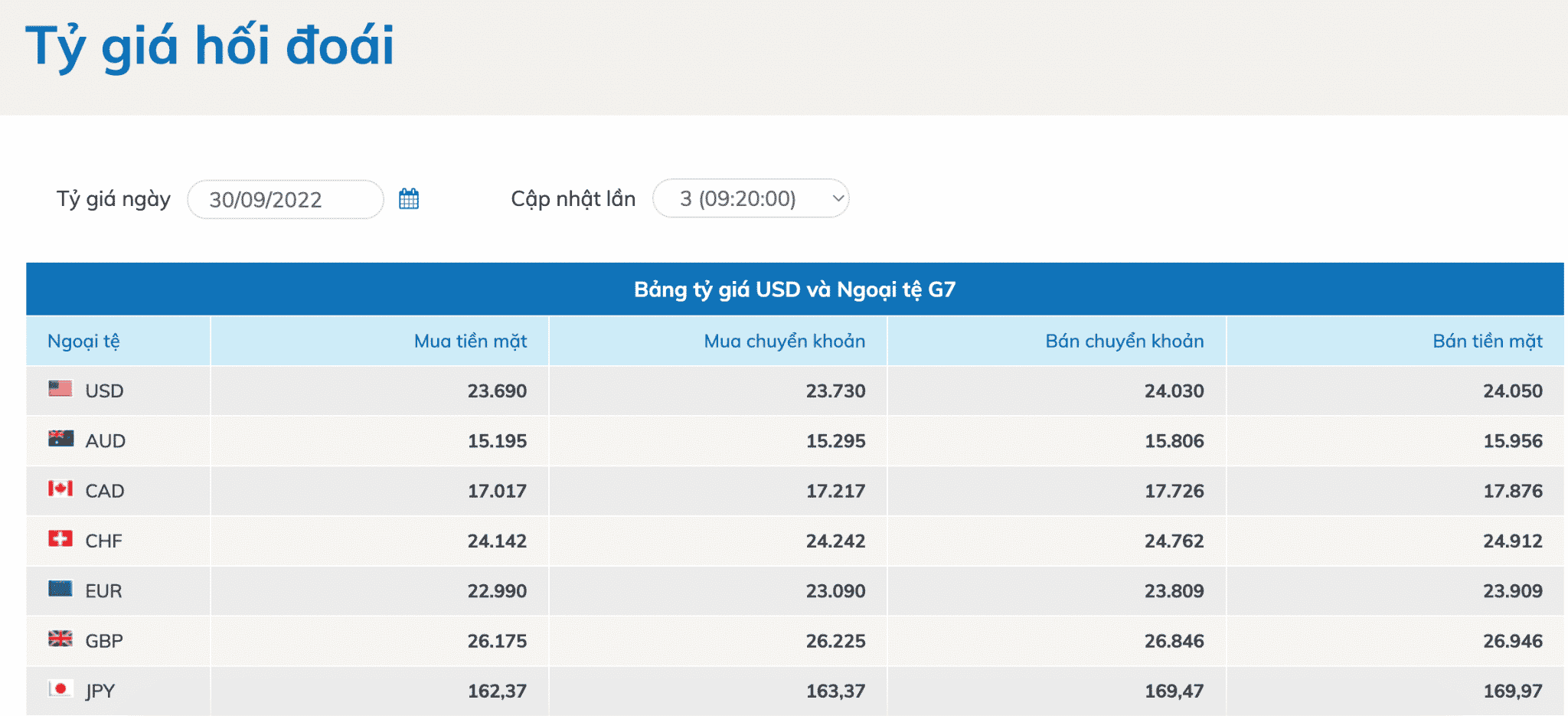Click the date field showing 30/09/2022
The image size is (1568, 716).
tap(285, 200)
